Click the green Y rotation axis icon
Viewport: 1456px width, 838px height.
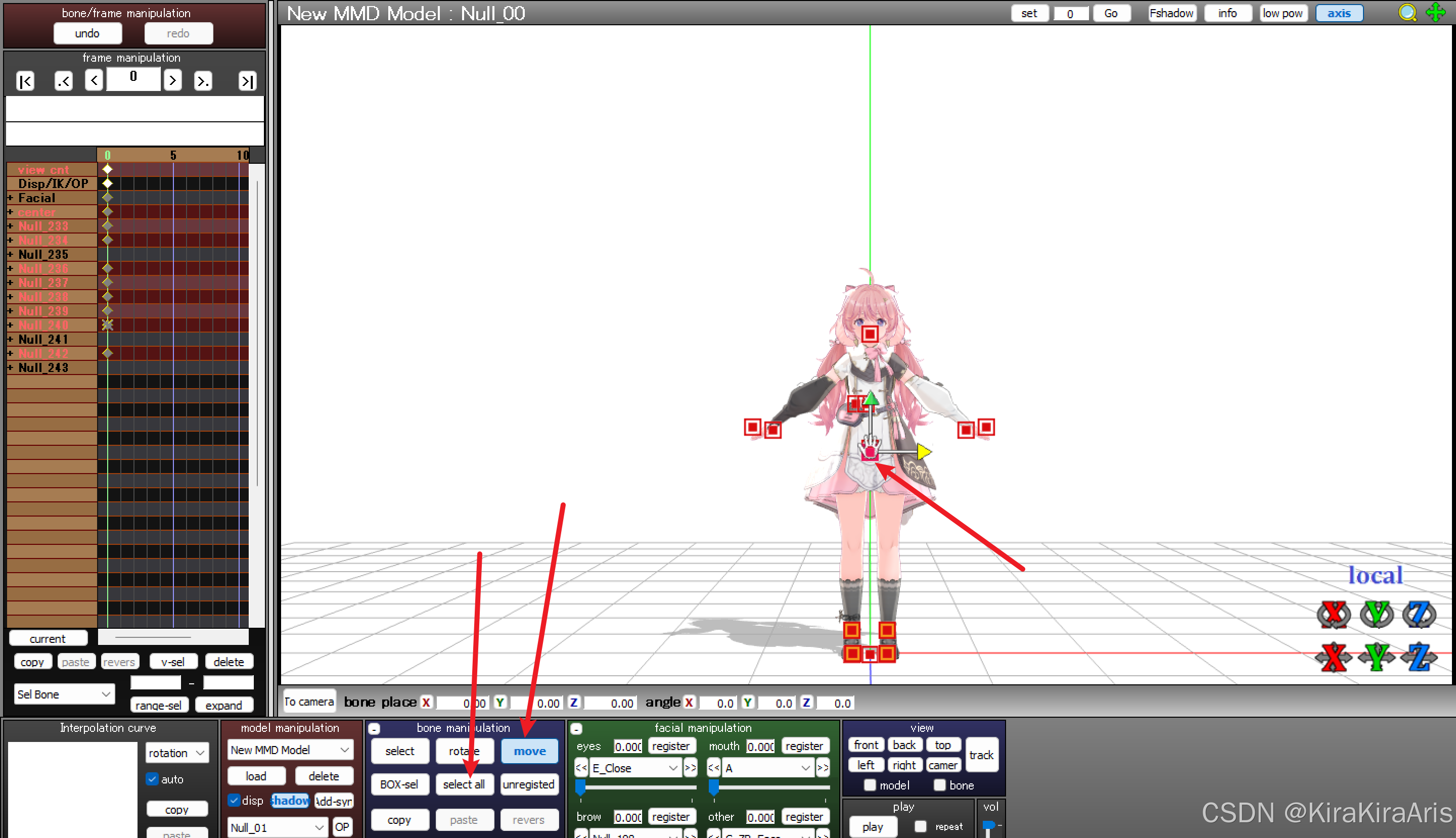click(x=1376, y=615)
